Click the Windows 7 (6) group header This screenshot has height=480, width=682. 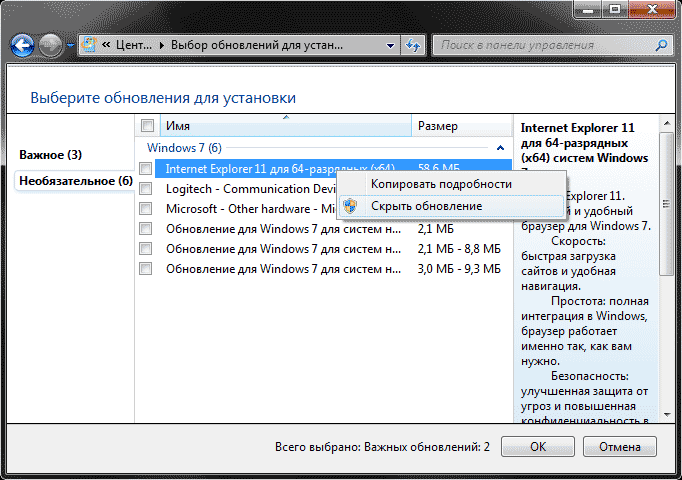(184, 148)
